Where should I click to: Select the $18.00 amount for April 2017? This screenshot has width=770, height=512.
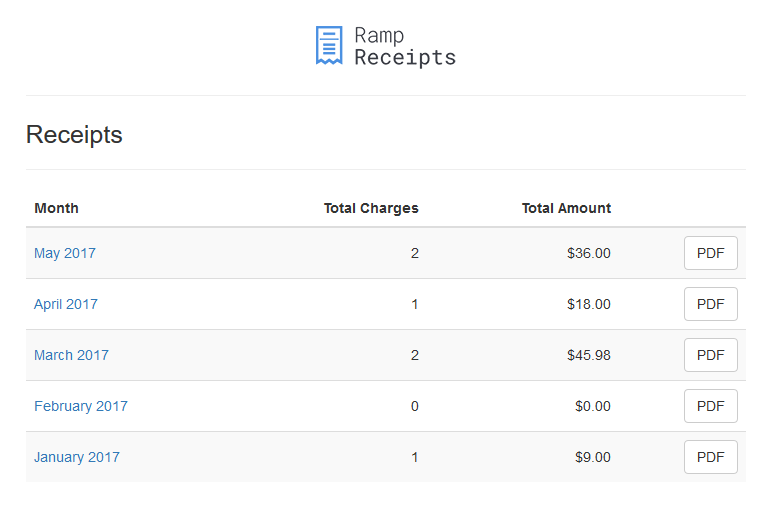[x=589, y=304]
